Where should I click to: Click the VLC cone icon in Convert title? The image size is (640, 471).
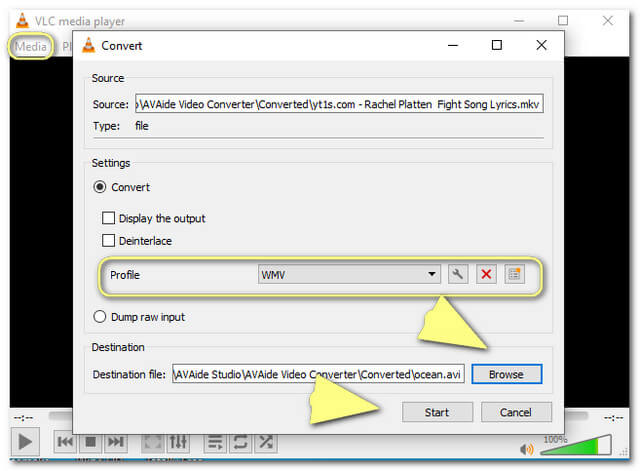(x=88, y=45)
